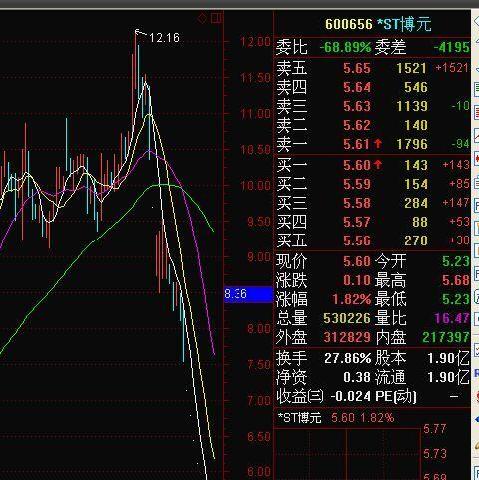The width and height of the screenshot is (479, 480).
Task: Click the 换手 27.86% turnover field
Action: coord(323,358)
